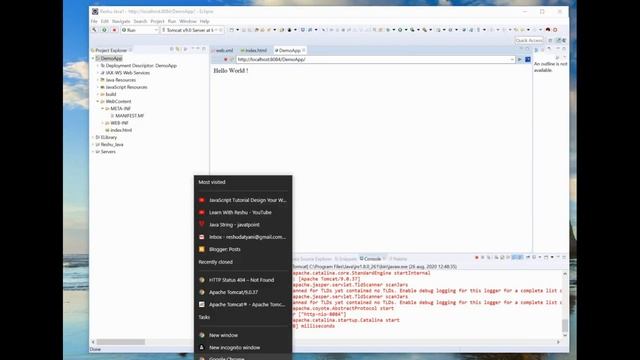Open the Run menu
Screen dimensions: 640x360
pyautogui.click(x=172, y=21)
